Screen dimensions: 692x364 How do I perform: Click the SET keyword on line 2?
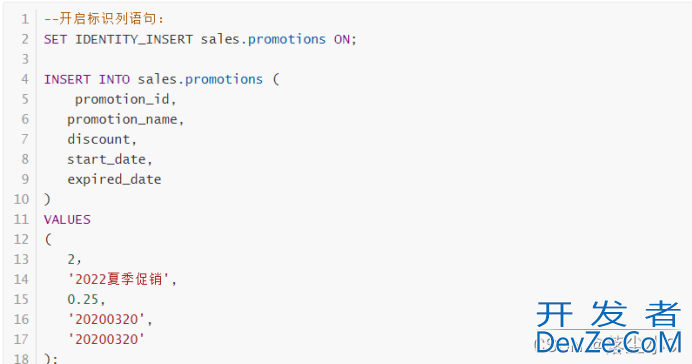point(55,39)
